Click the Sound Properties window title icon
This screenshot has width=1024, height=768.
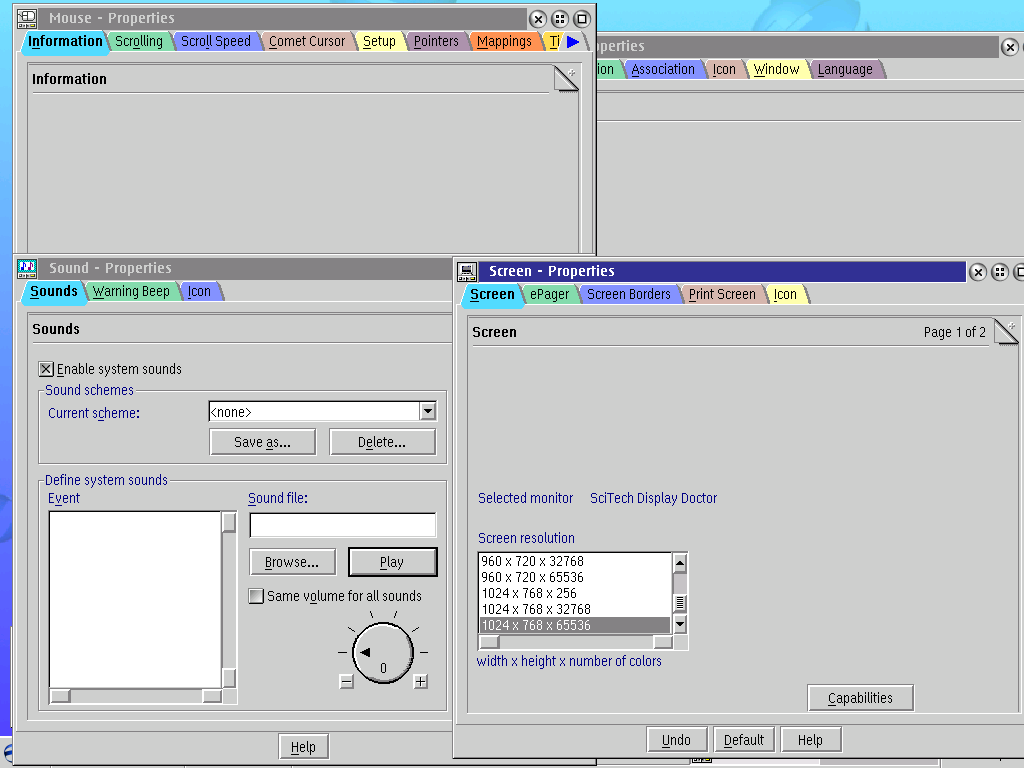pos(27,268)
